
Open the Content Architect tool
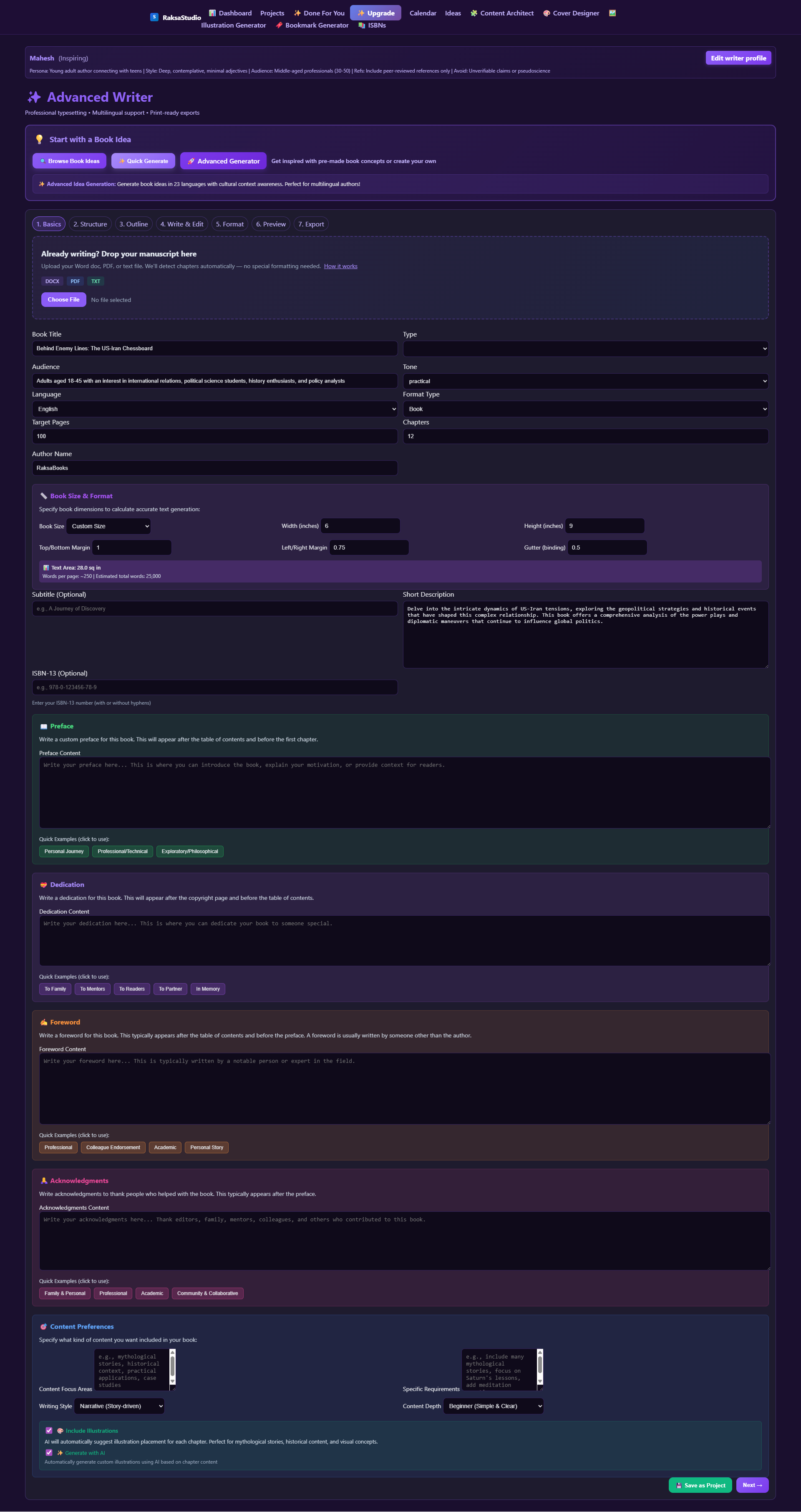(x=506, y=13)
